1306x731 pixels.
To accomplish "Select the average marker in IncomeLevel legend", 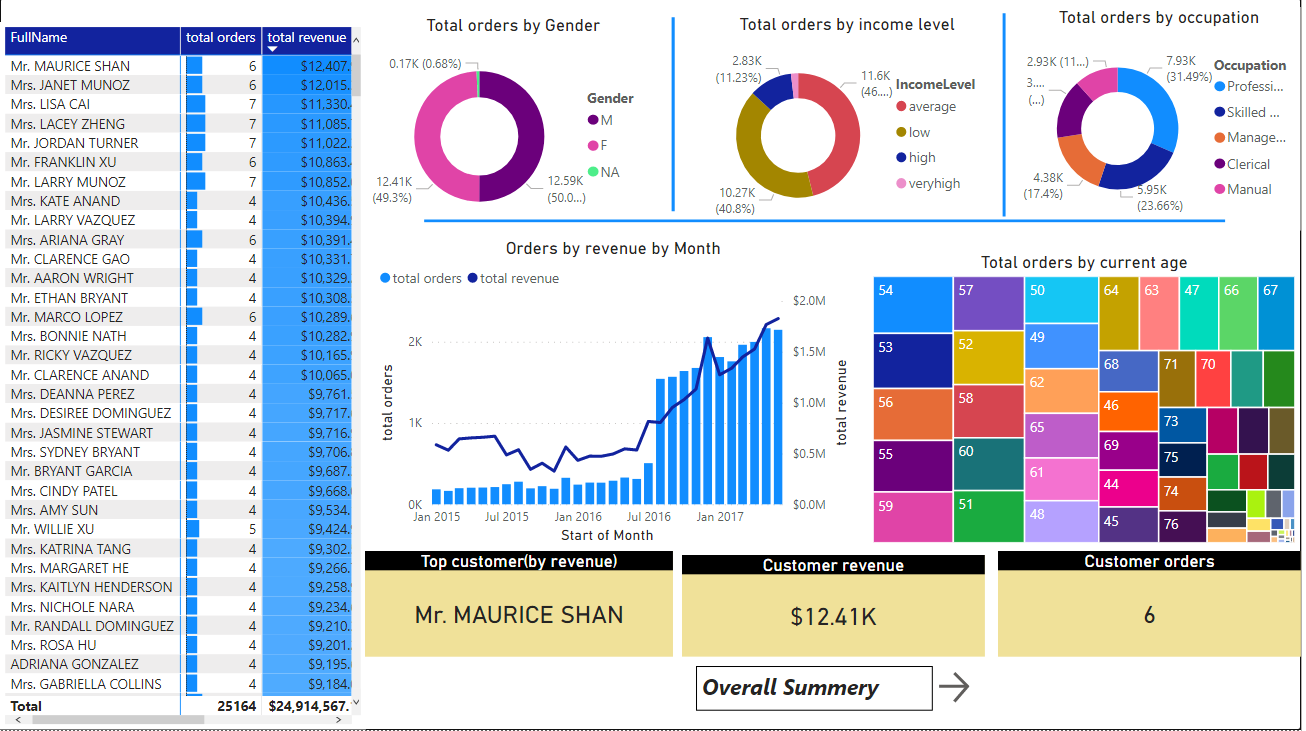I will [x=903, y=105].
